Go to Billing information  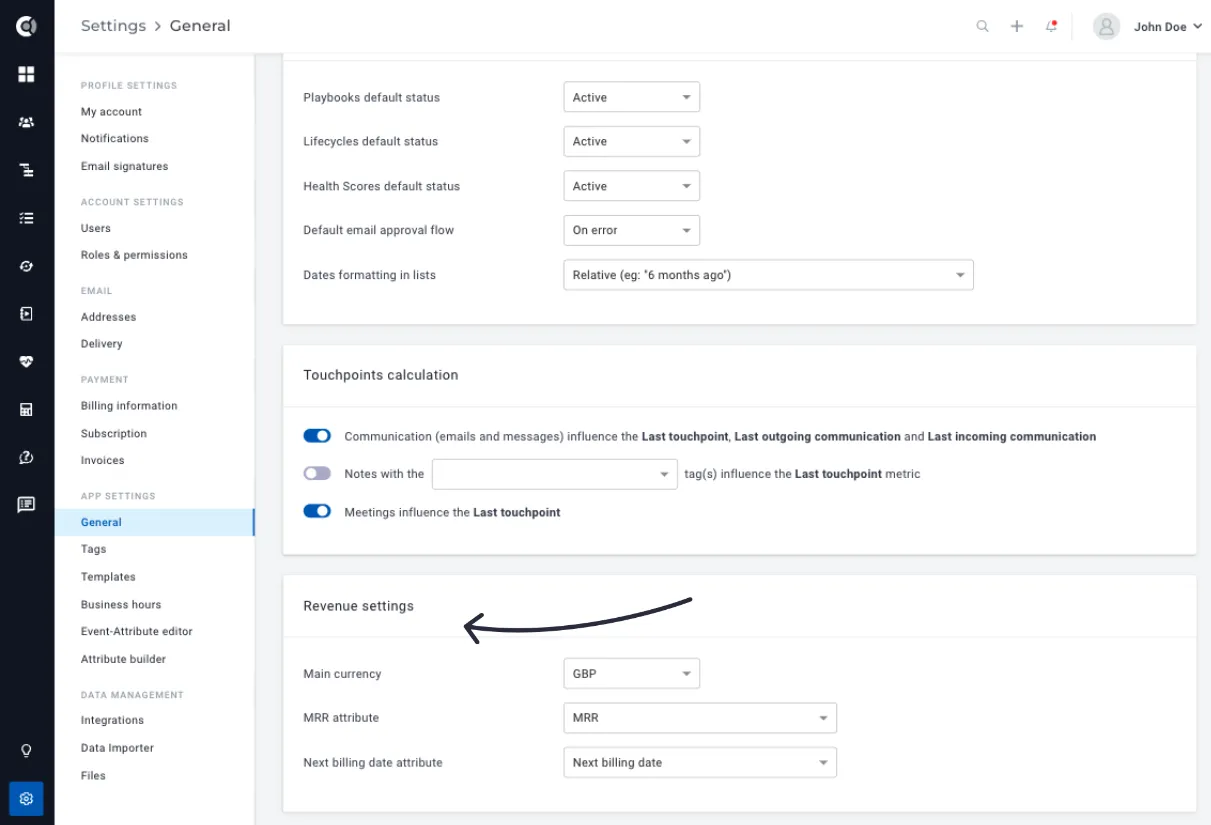(129, 406)
